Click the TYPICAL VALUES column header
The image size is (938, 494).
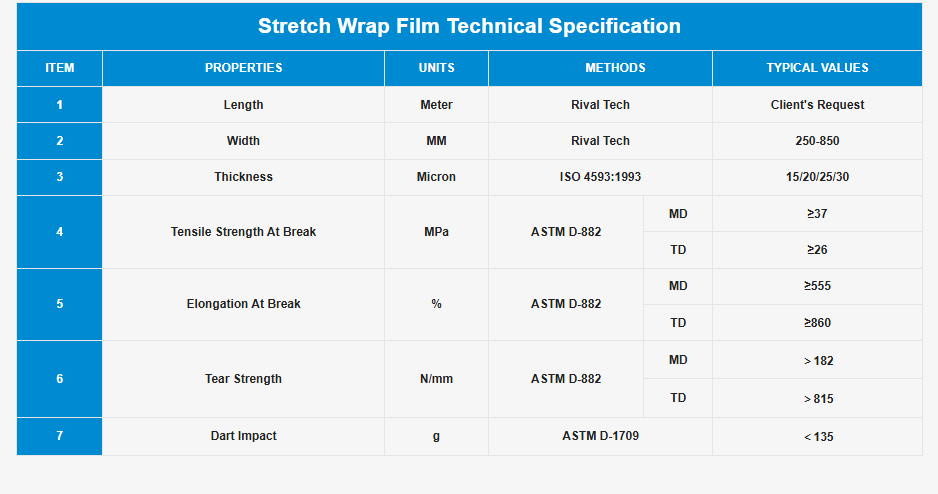817,68
